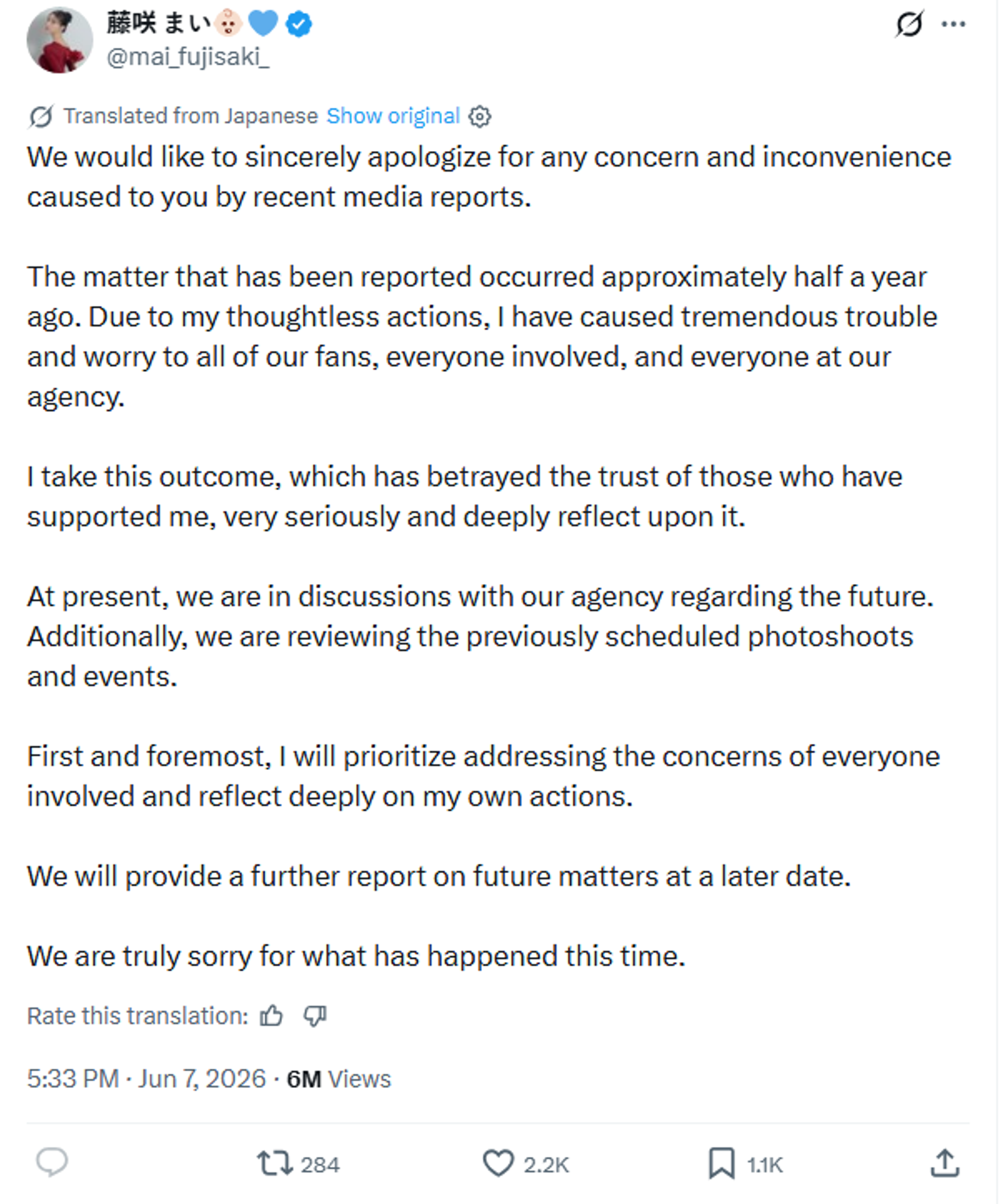Rate the translation thumbs up
This screenshot has width=1003, height=1204.
click(271, 1015)
